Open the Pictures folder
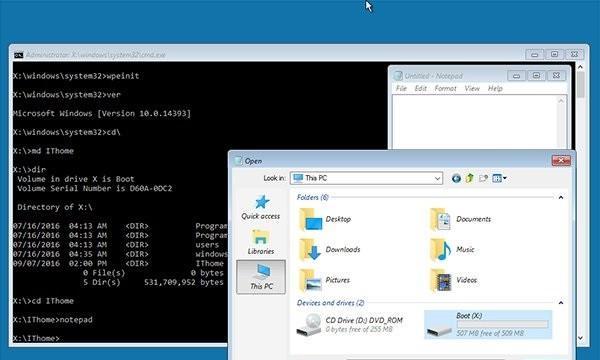The width and height of the screenshot is (600, 360). click(x=324, y=280)
